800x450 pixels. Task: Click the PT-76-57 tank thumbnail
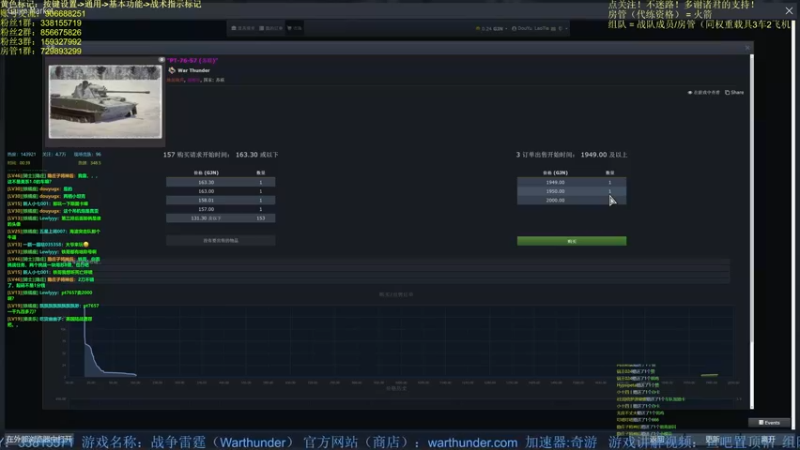click(x=105, y=102)
